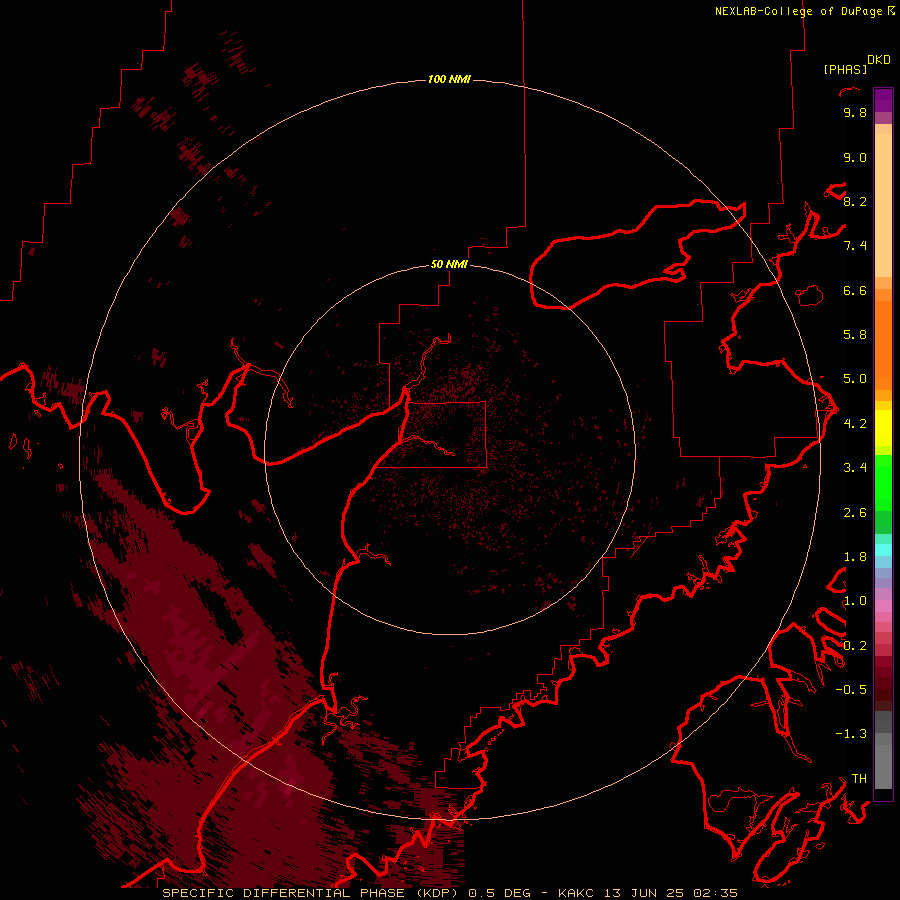Click the 50 NMI range ring label
Screen dimensions: 900x900
coord(449,264)
